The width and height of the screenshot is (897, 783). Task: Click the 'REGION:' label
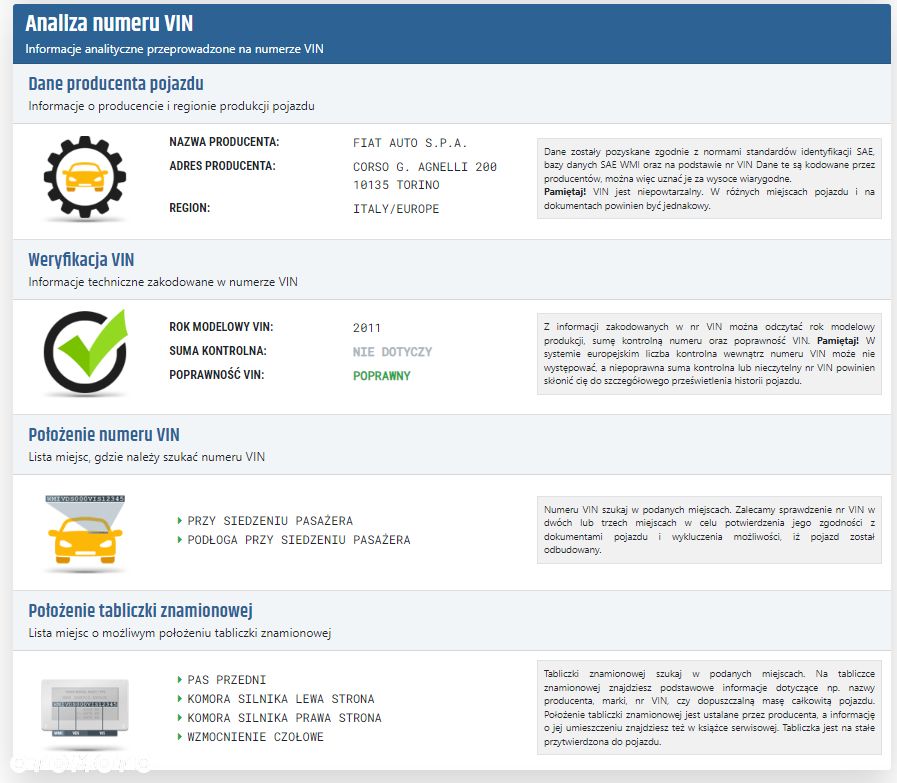pyautogui.click(x=189, y=208)
